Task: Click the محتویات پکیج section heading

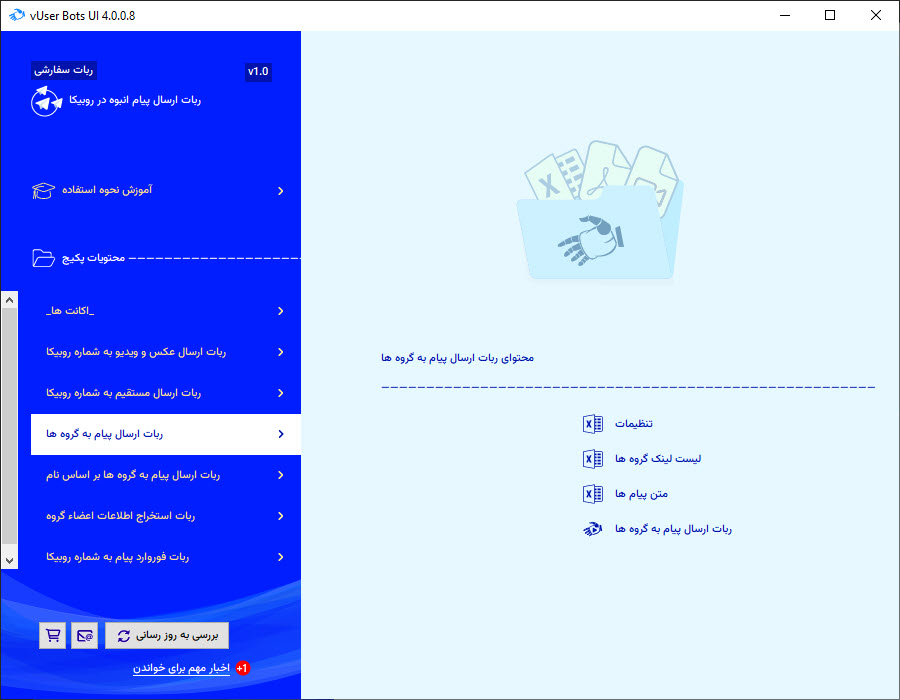Action: (94, 258)
